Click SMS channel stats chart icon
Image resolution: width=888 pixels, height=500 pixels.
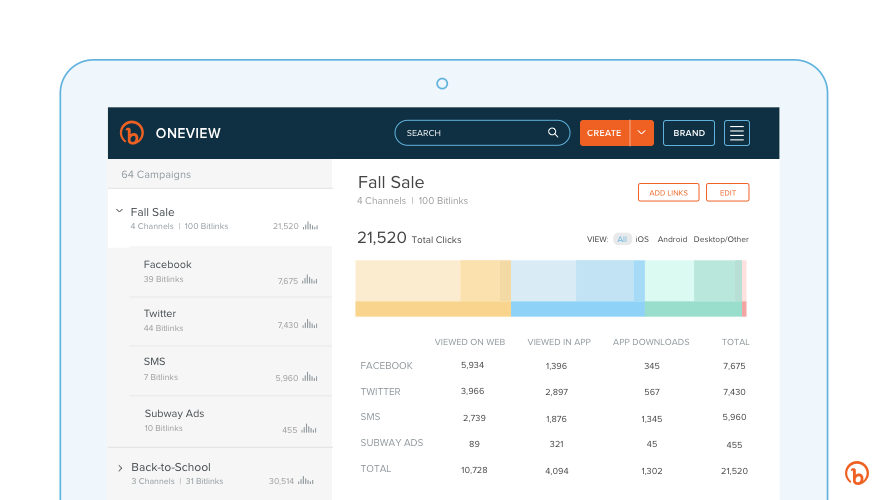point(311,377)
